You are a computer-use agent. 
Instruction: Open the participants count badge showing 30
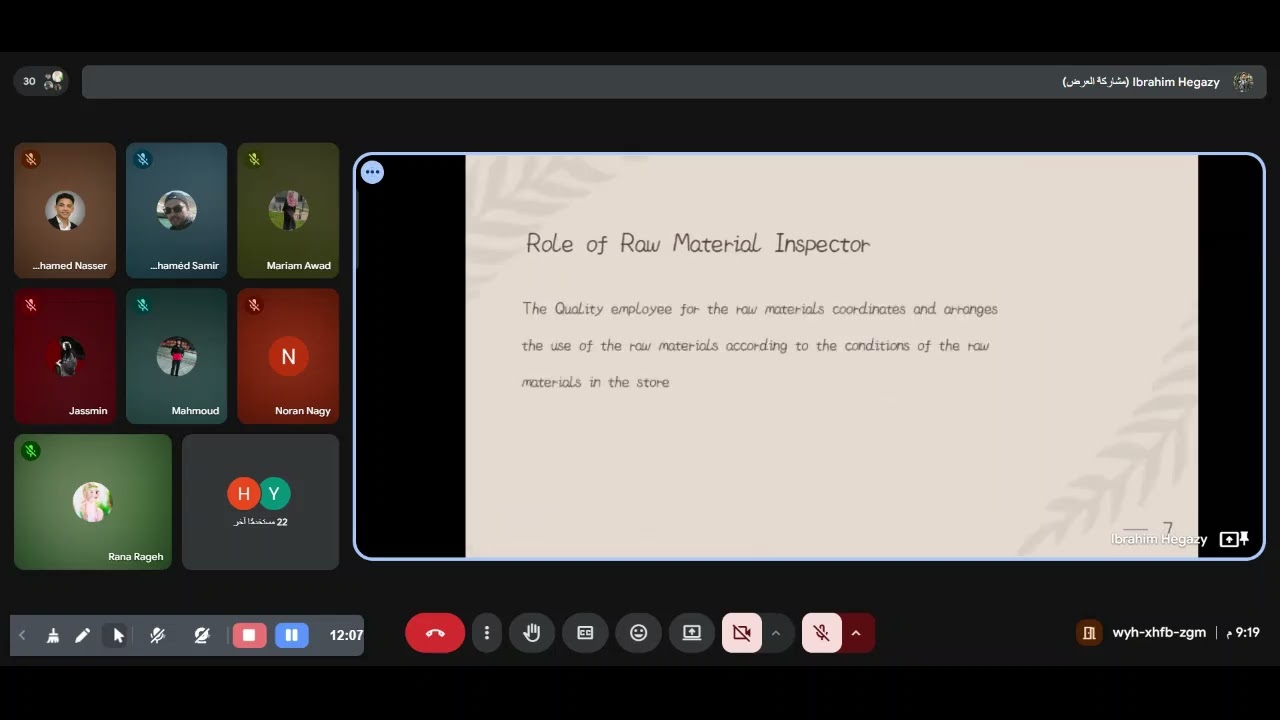coord(42,81)
